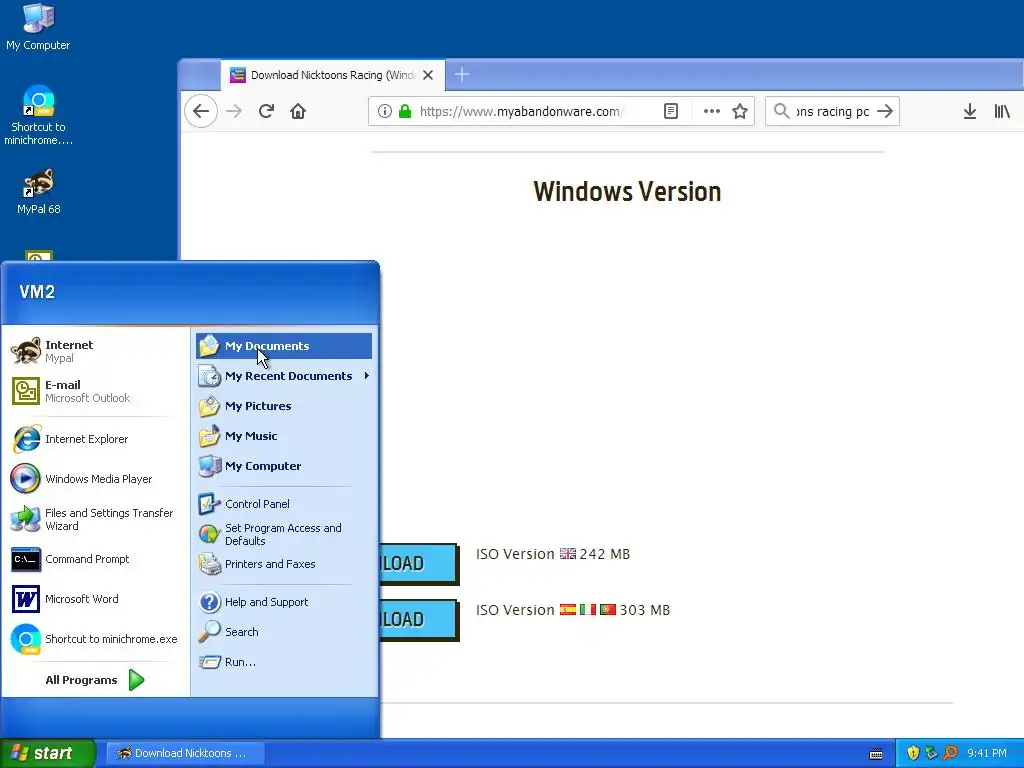Click the 303 MB ISO download button
The height and width of the screenshot is (768, 1024).
click(x=419, y=620)
